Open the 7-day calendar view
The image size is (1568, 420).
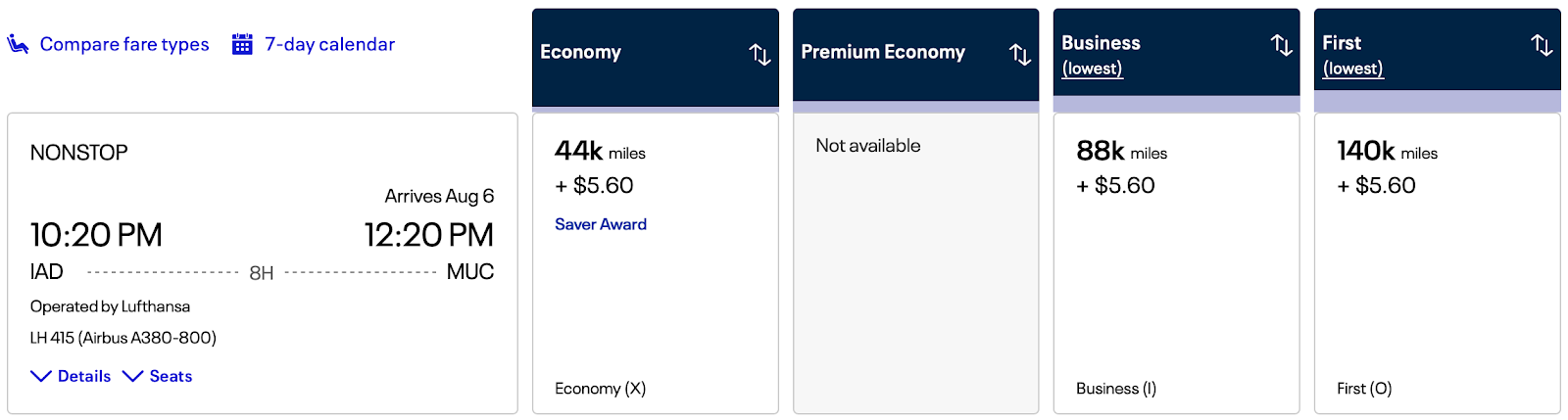tap(329, 44)
